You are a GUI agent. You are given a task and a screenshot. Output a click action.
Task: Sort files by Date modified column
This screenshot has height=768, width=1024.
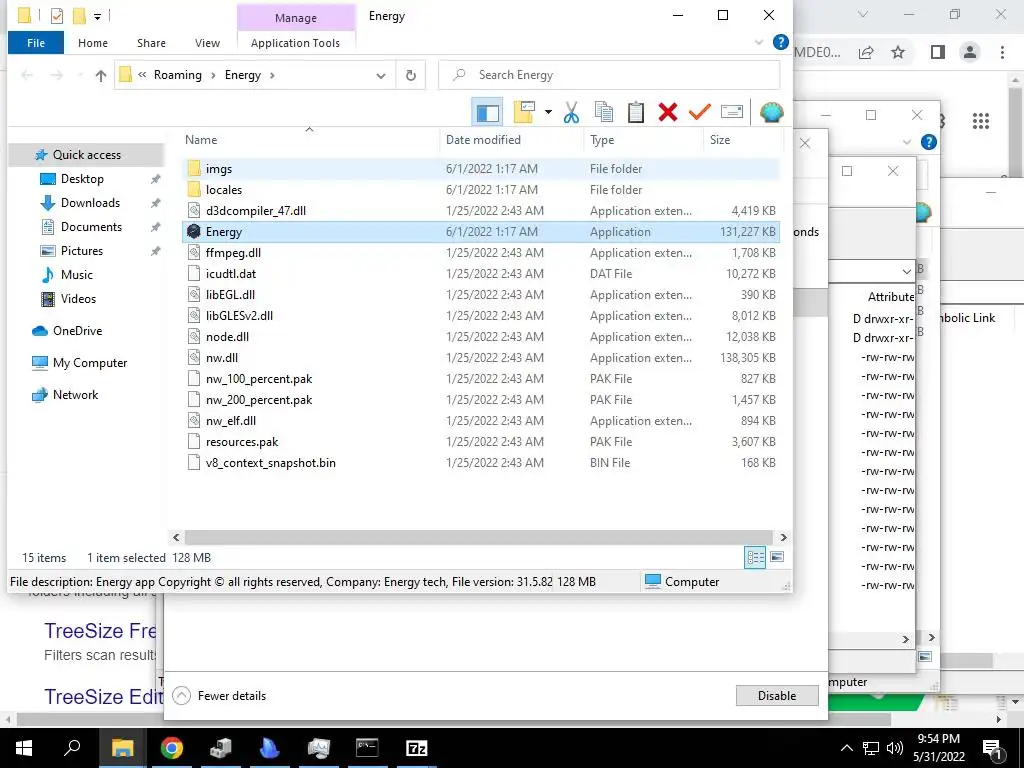coord(483,140)
